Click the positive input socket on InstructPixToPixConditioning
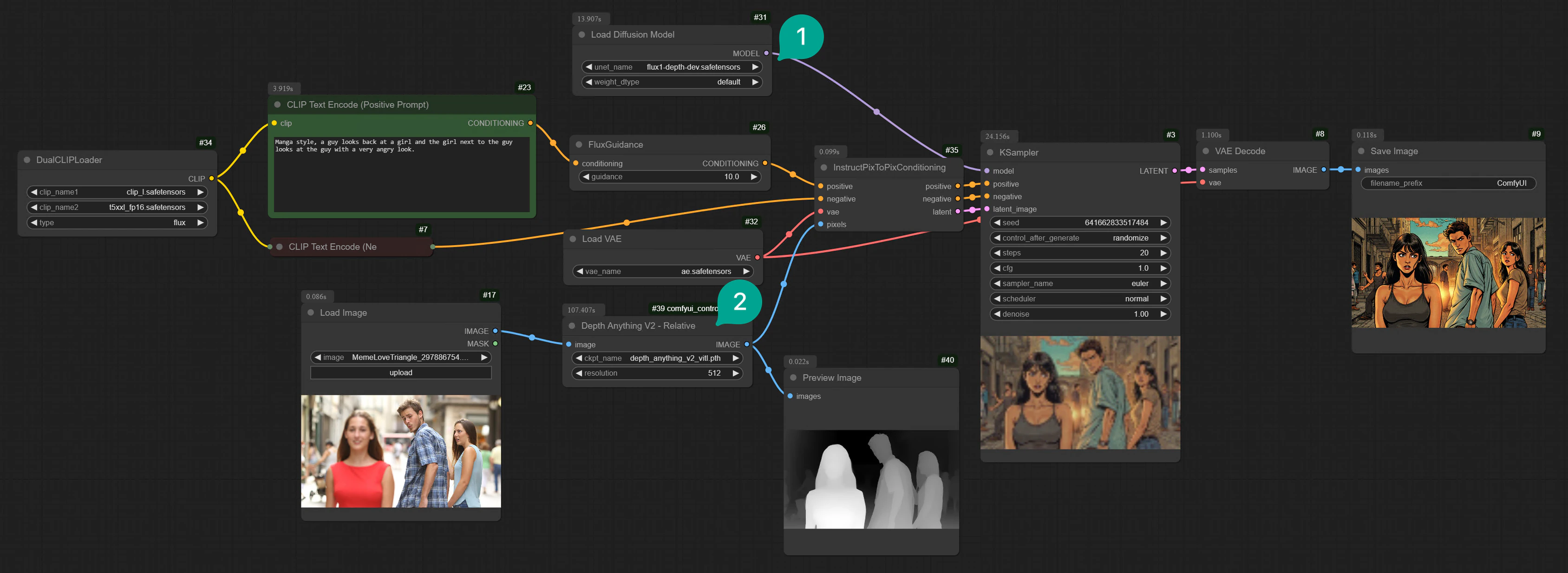1568x573 pixels. click(x=821, y=186)
